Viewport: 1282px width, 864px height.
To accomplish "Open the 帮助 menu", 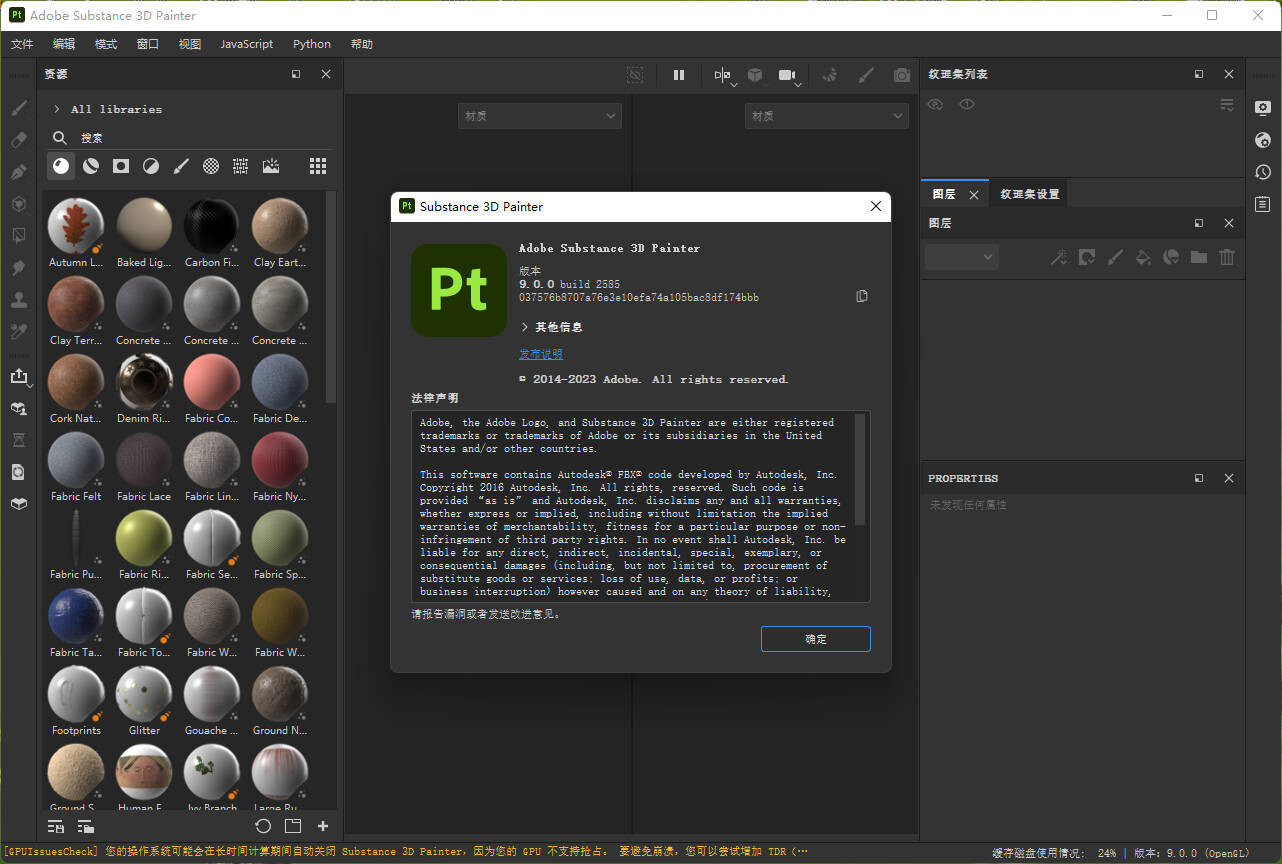I will [x=362, y=44].
